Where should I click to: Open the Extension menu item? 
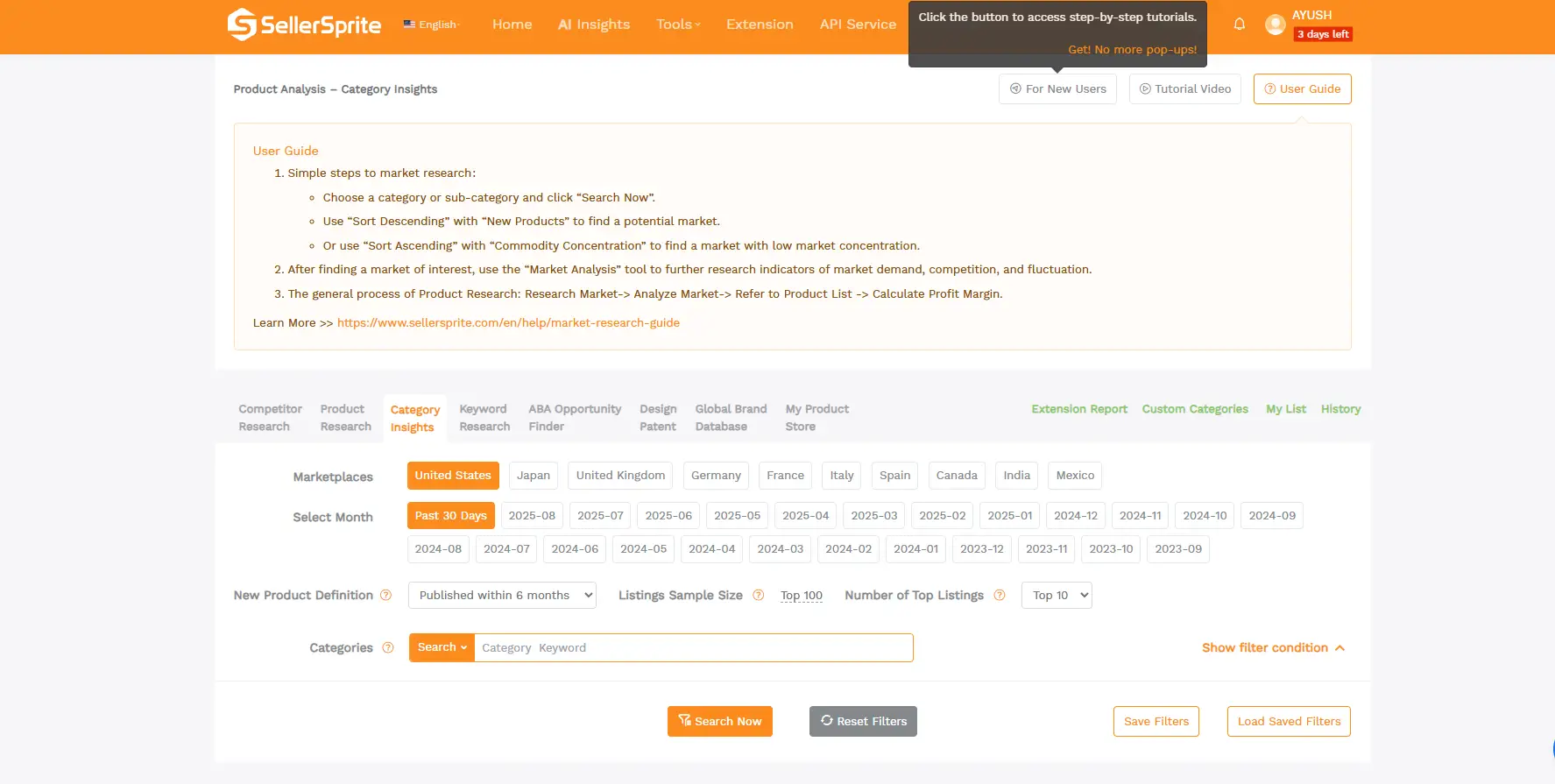click(x=760, y=25)
